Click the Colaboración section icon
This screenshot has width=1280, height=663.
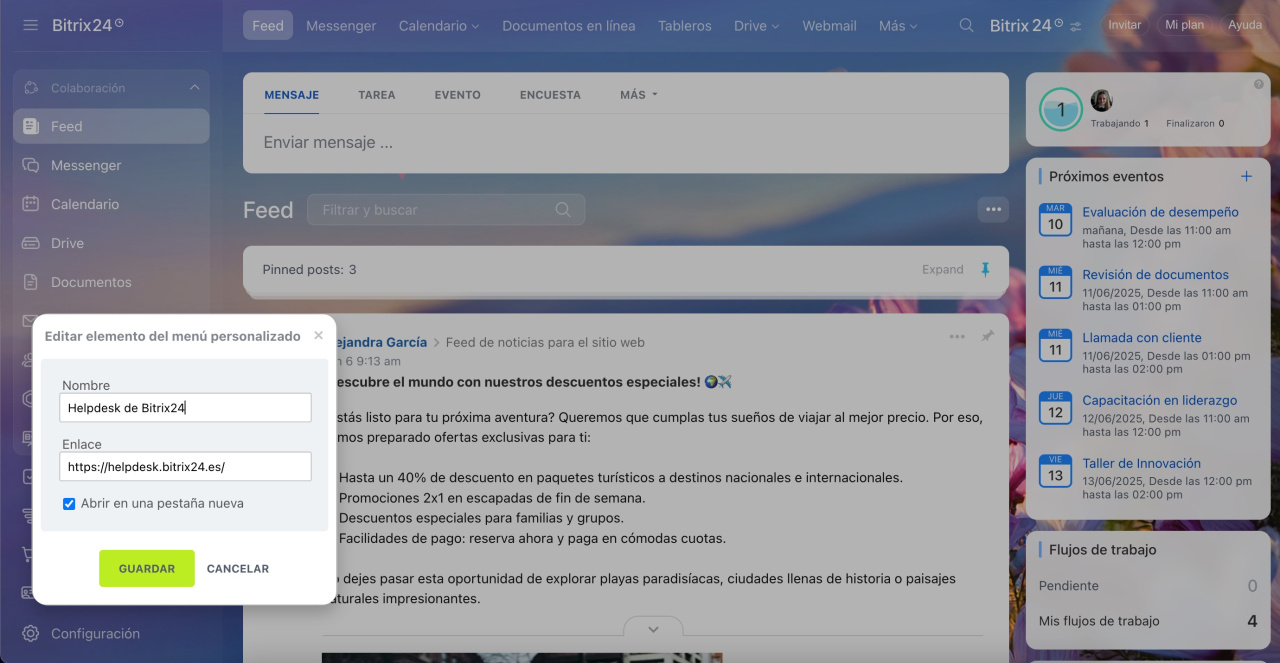[x=31, y=88]
